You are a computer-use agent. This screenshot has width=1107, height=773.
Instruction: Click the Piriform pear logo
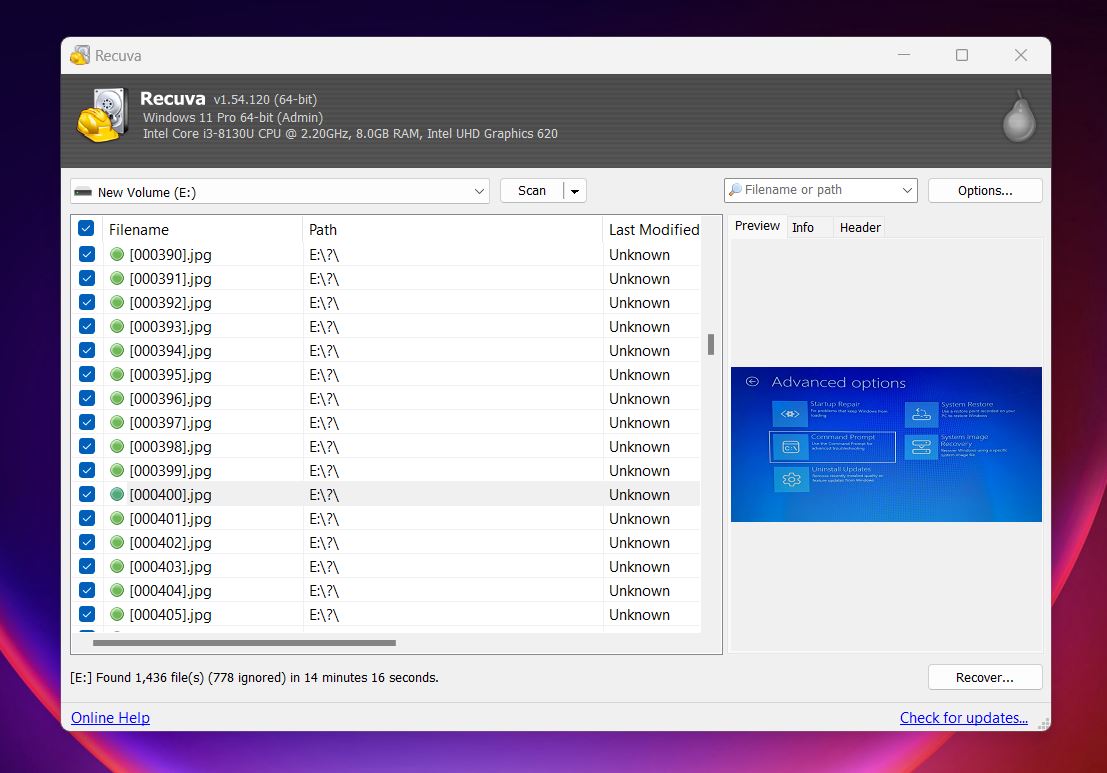(1019, 117)
